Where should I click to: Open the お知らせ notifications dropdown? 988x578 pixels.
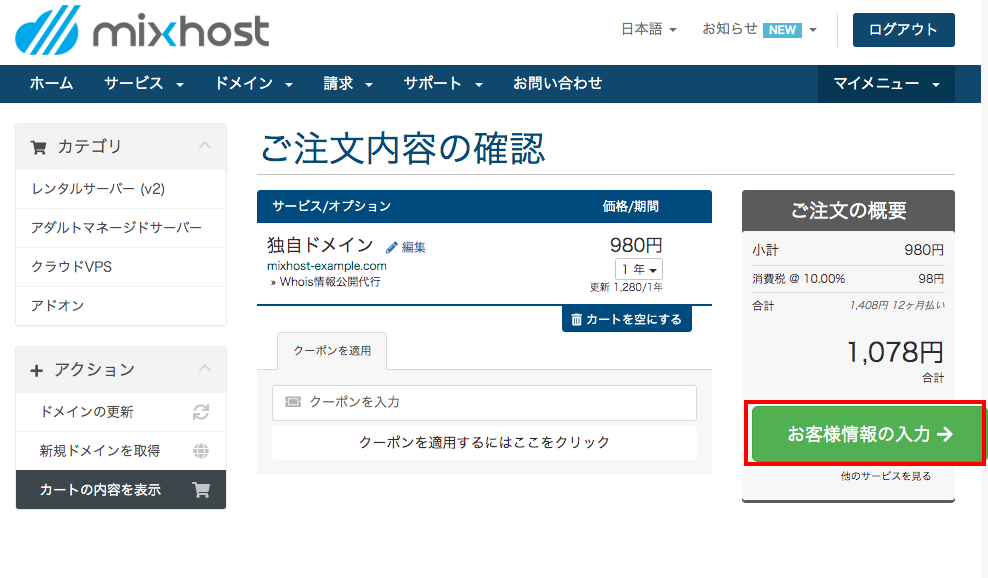point(759,29)
